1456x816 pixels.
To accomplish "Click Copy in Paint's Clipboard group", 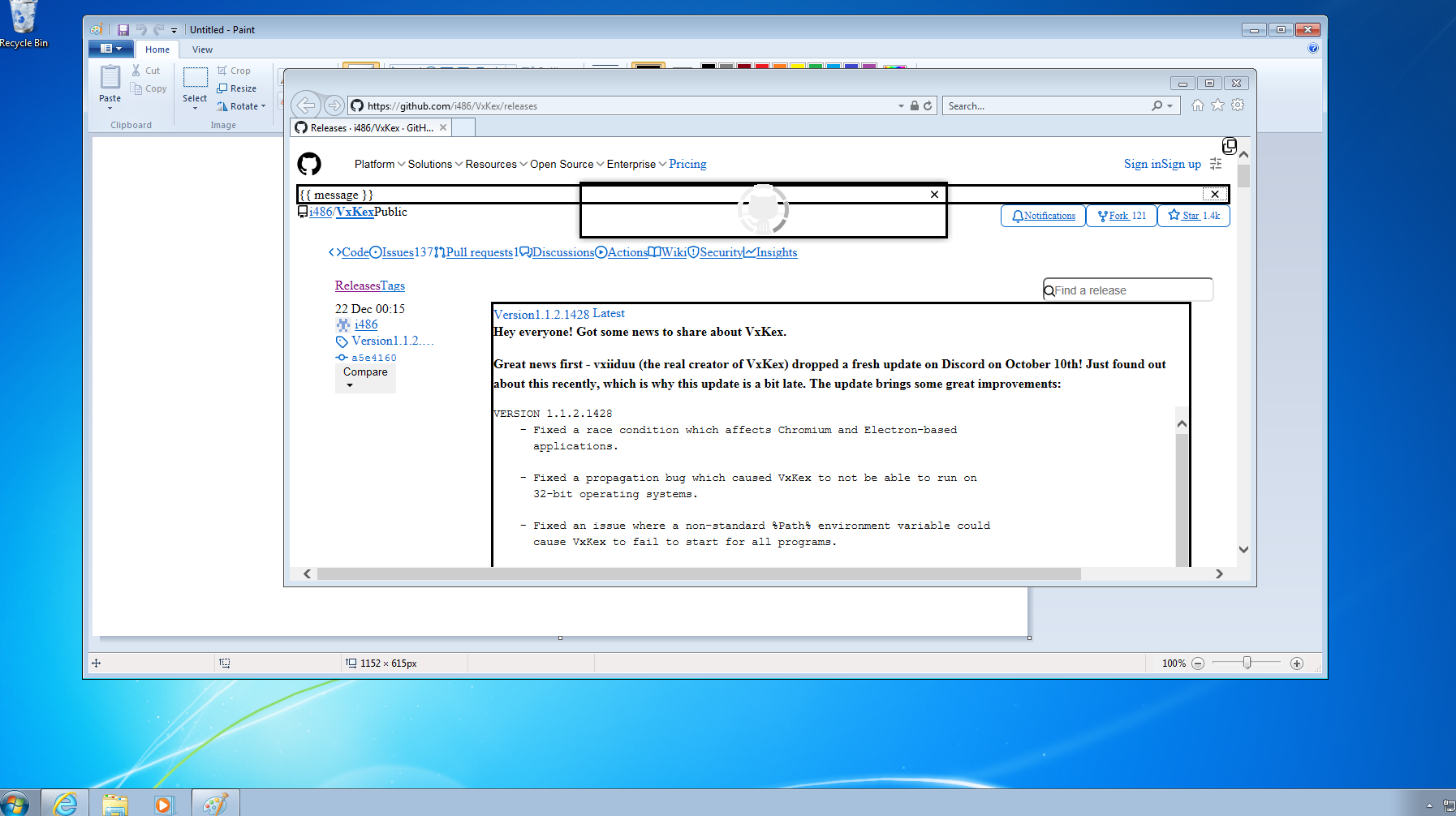I will 149,88.
